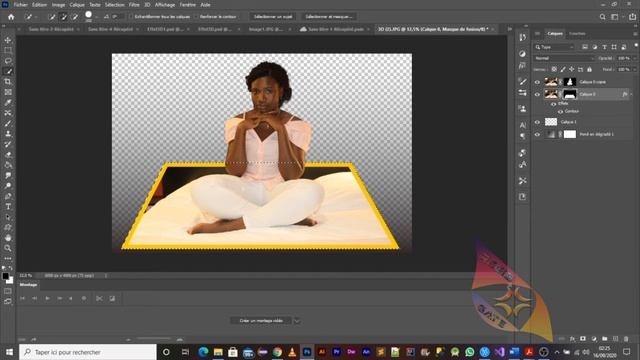
Task: Enable Échantillonner tous les calques checkbox
Action: pos(131,17)
